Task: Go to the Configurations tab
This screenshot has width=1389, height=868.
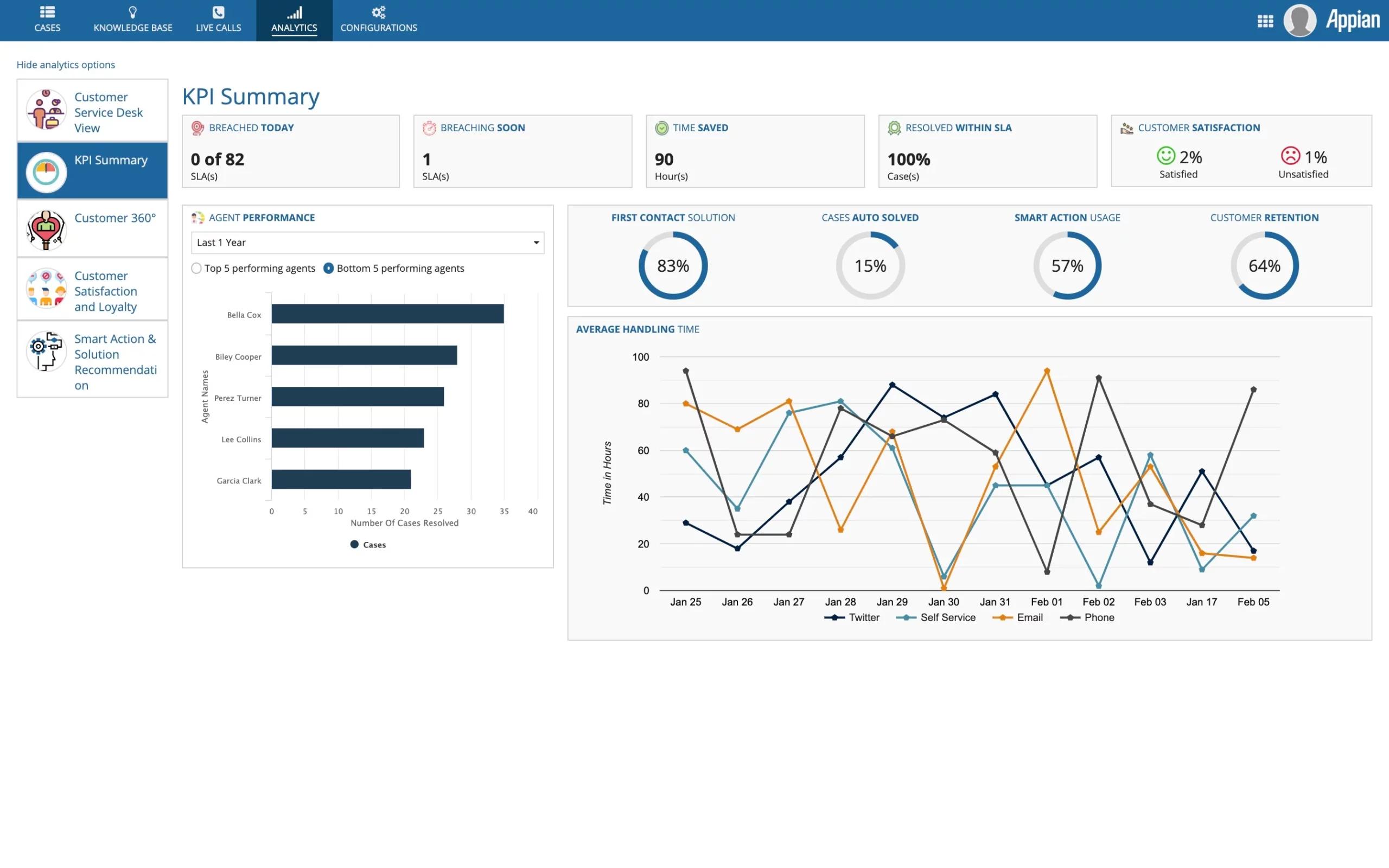Action: tap(378, 20)
